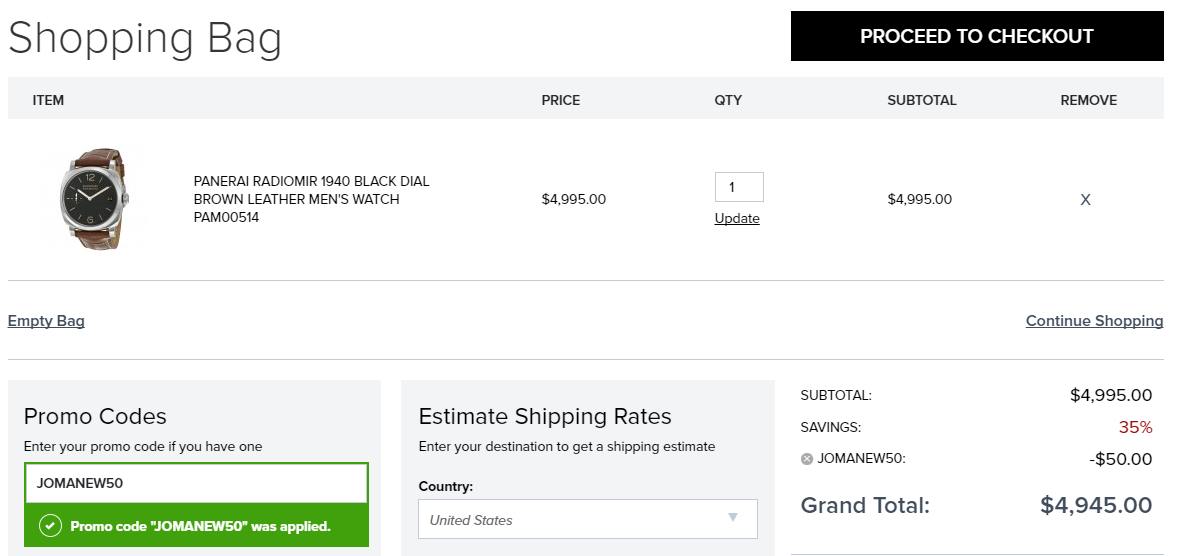
Task: Click the JOMANEW50 label in totals
Action: [x=862, y=458]
